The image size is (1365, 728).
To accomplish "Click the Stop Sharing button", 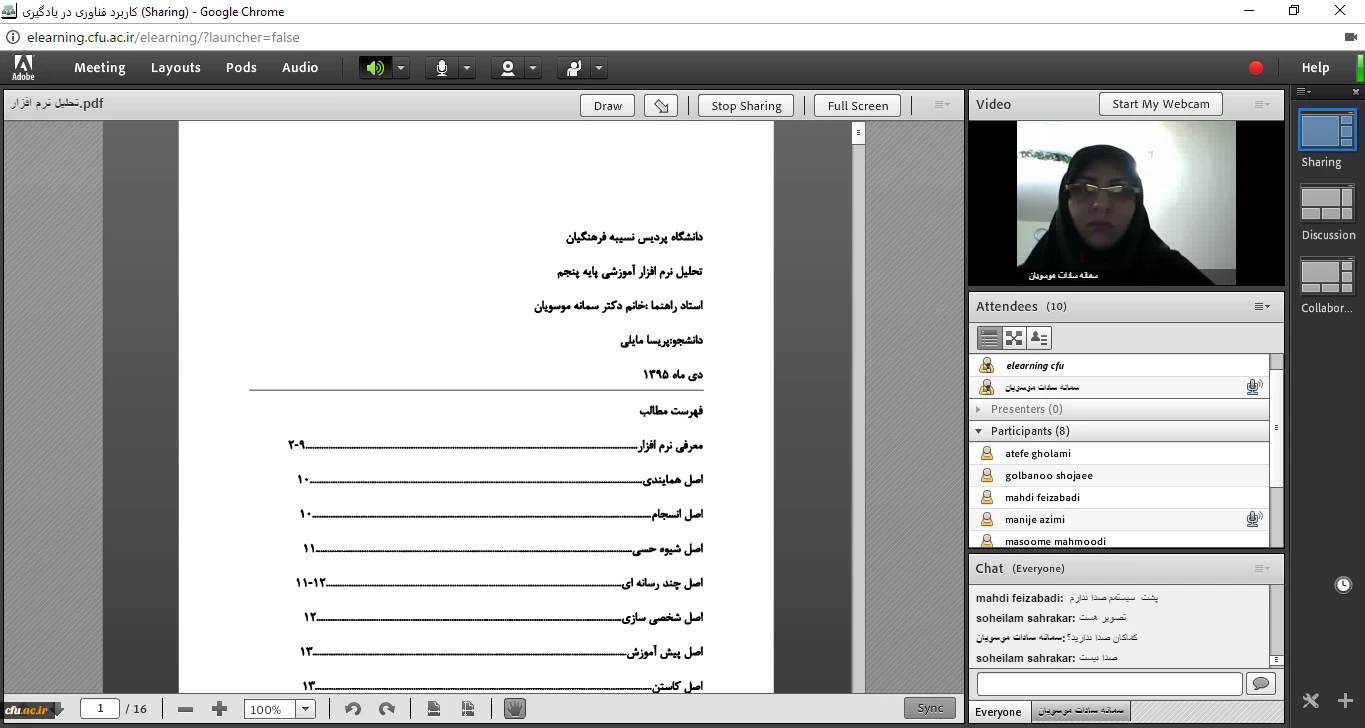I will tap(746, 106).
